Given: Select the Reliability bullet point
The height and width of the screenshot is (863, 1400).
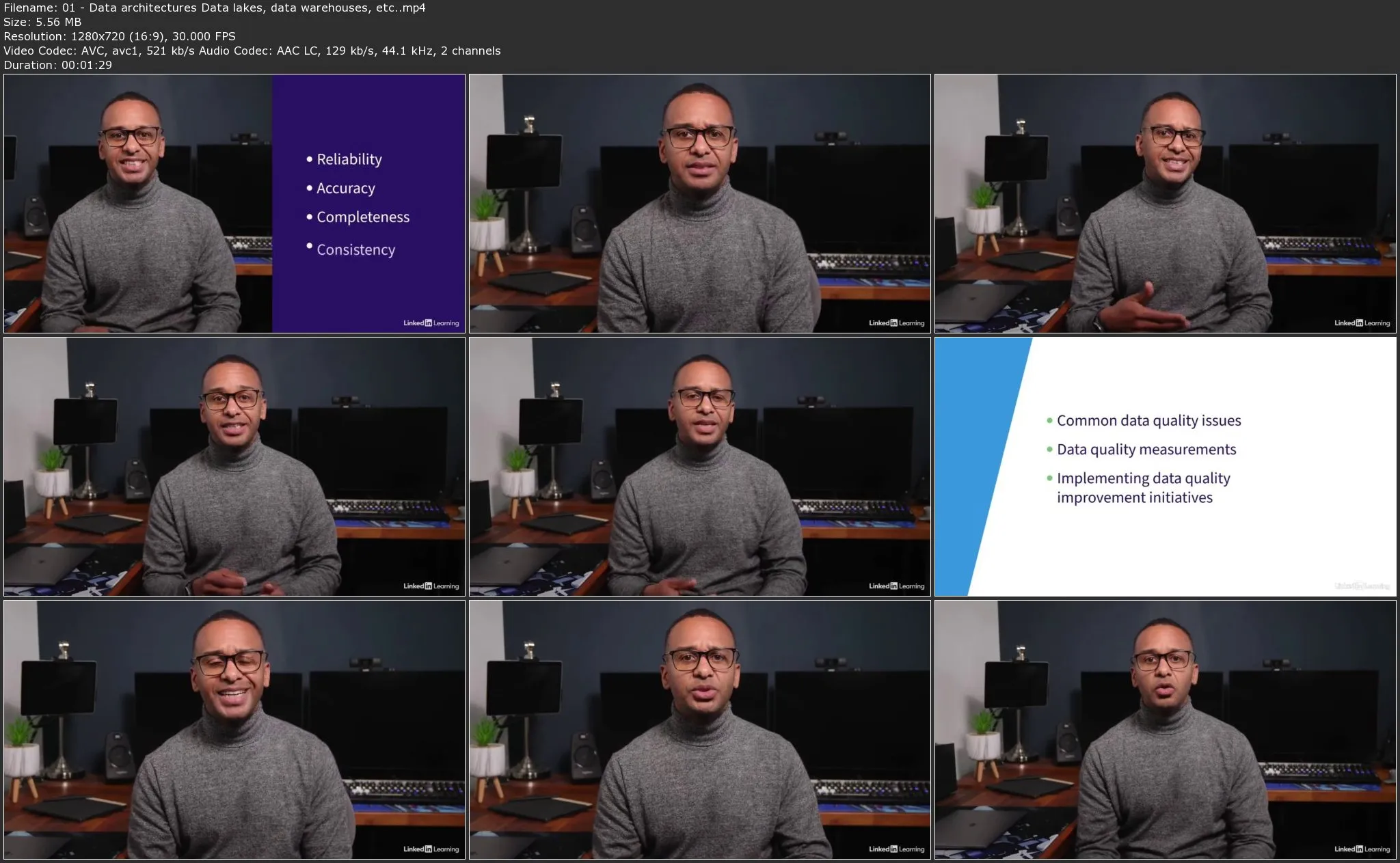Looking at the screenshot, I should pyautogui.click(x=349, y=159).
